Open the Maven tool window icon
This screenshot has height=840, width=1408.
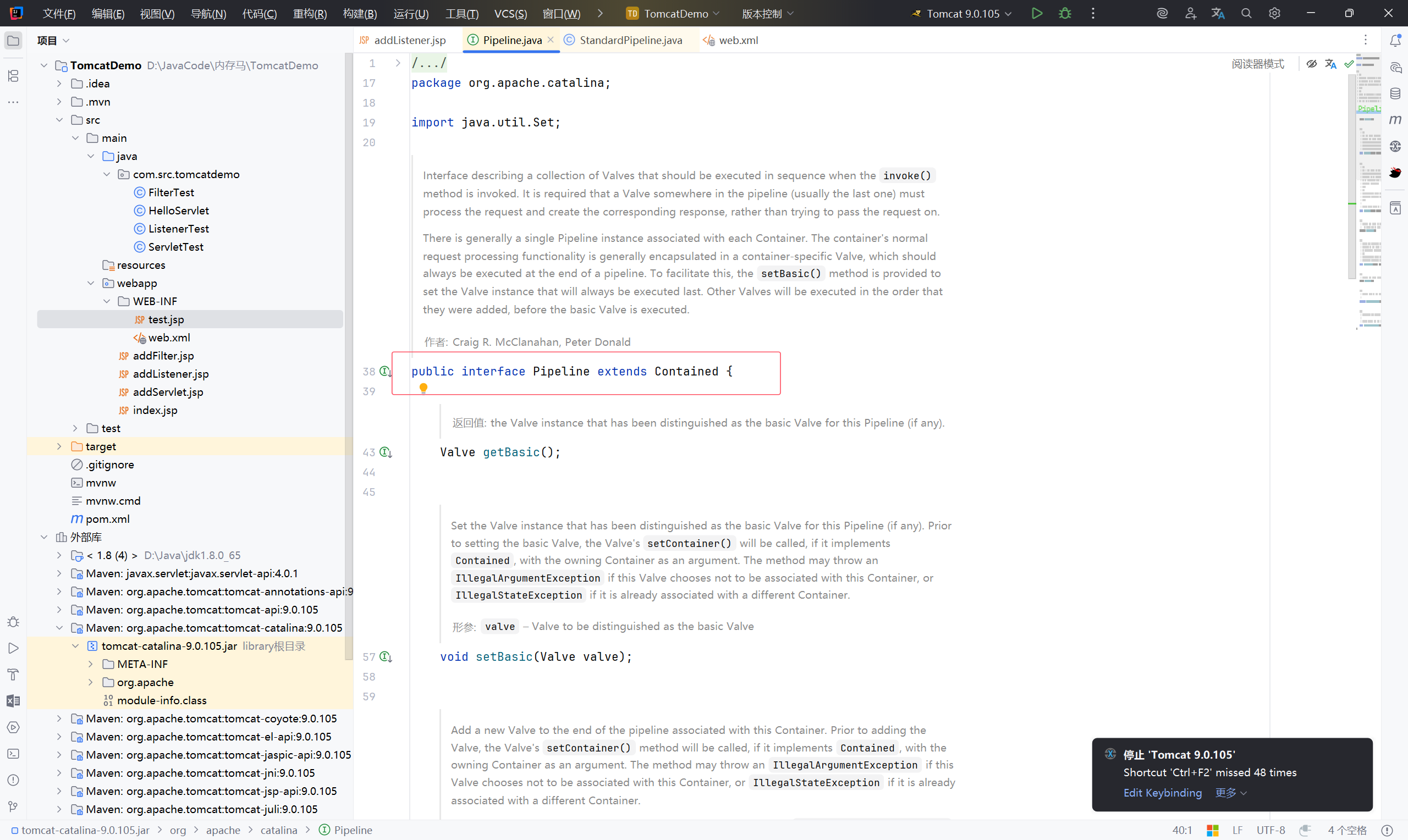click(x=1395, y=119)
